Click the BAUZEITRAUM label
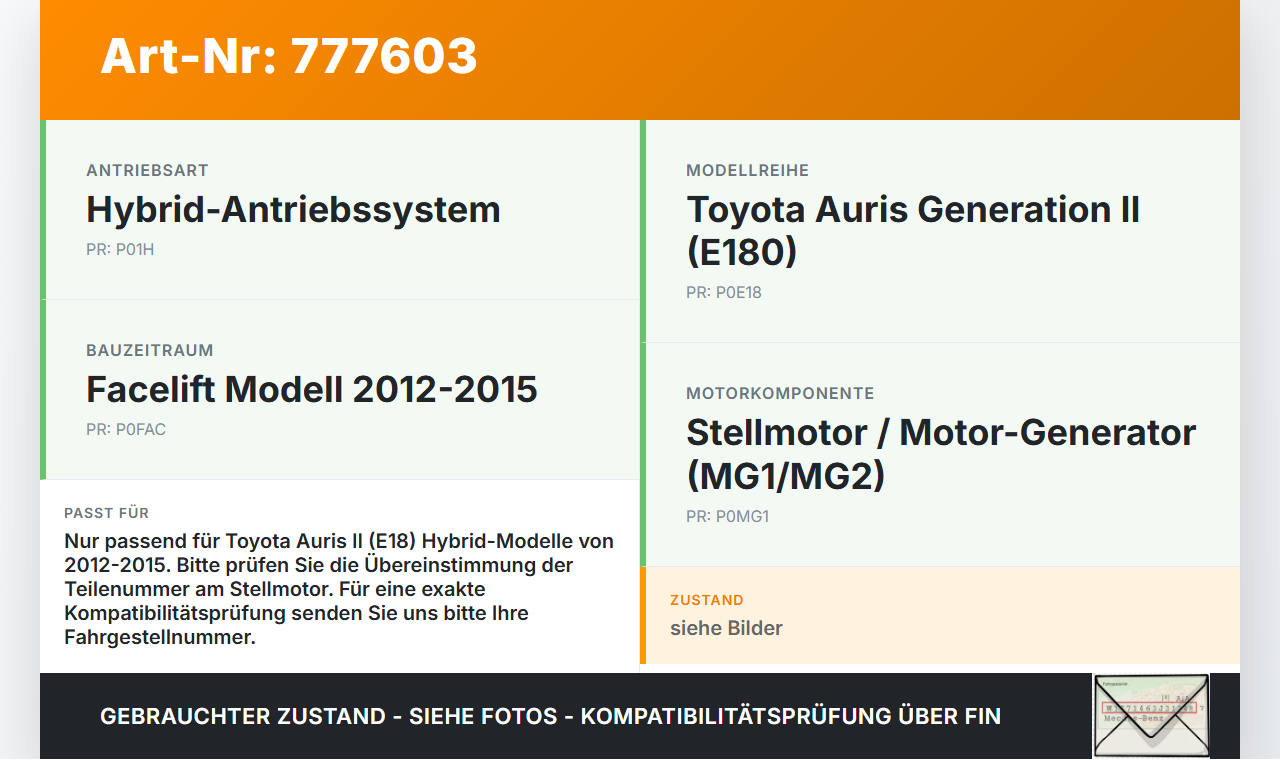The width and height of the screenshot is (1280, 760). 150,351
